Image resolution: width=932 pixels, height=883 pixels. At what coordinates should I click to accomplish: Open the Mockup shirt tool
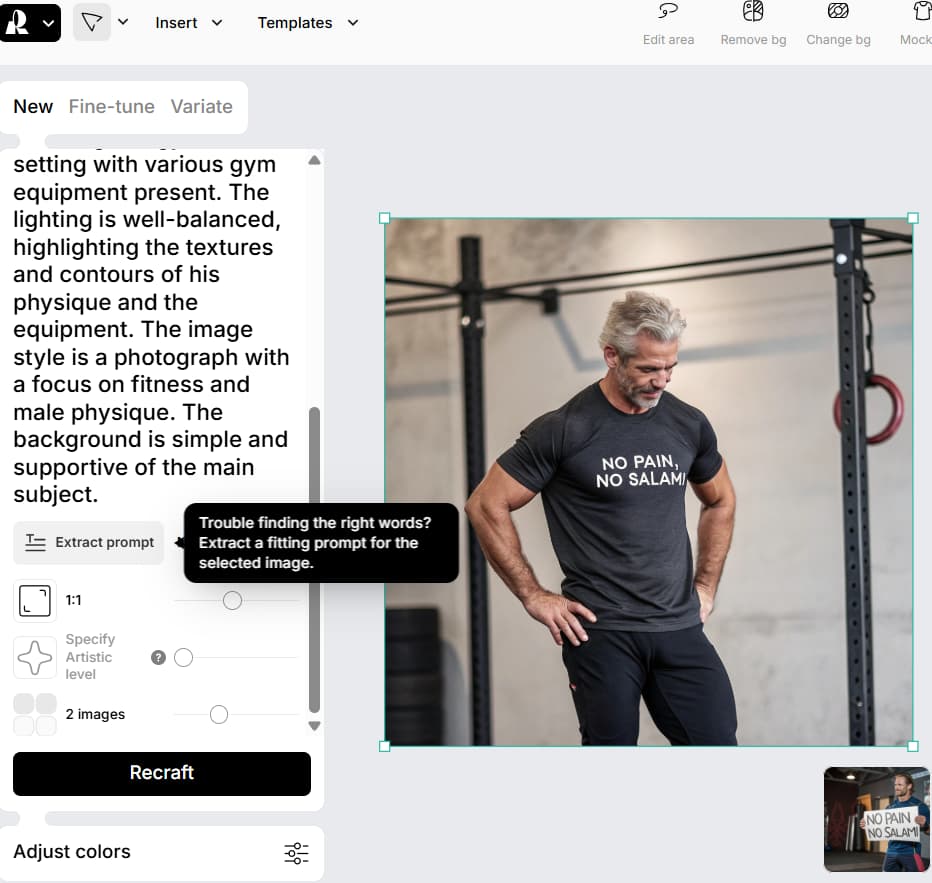click(921, 11)
